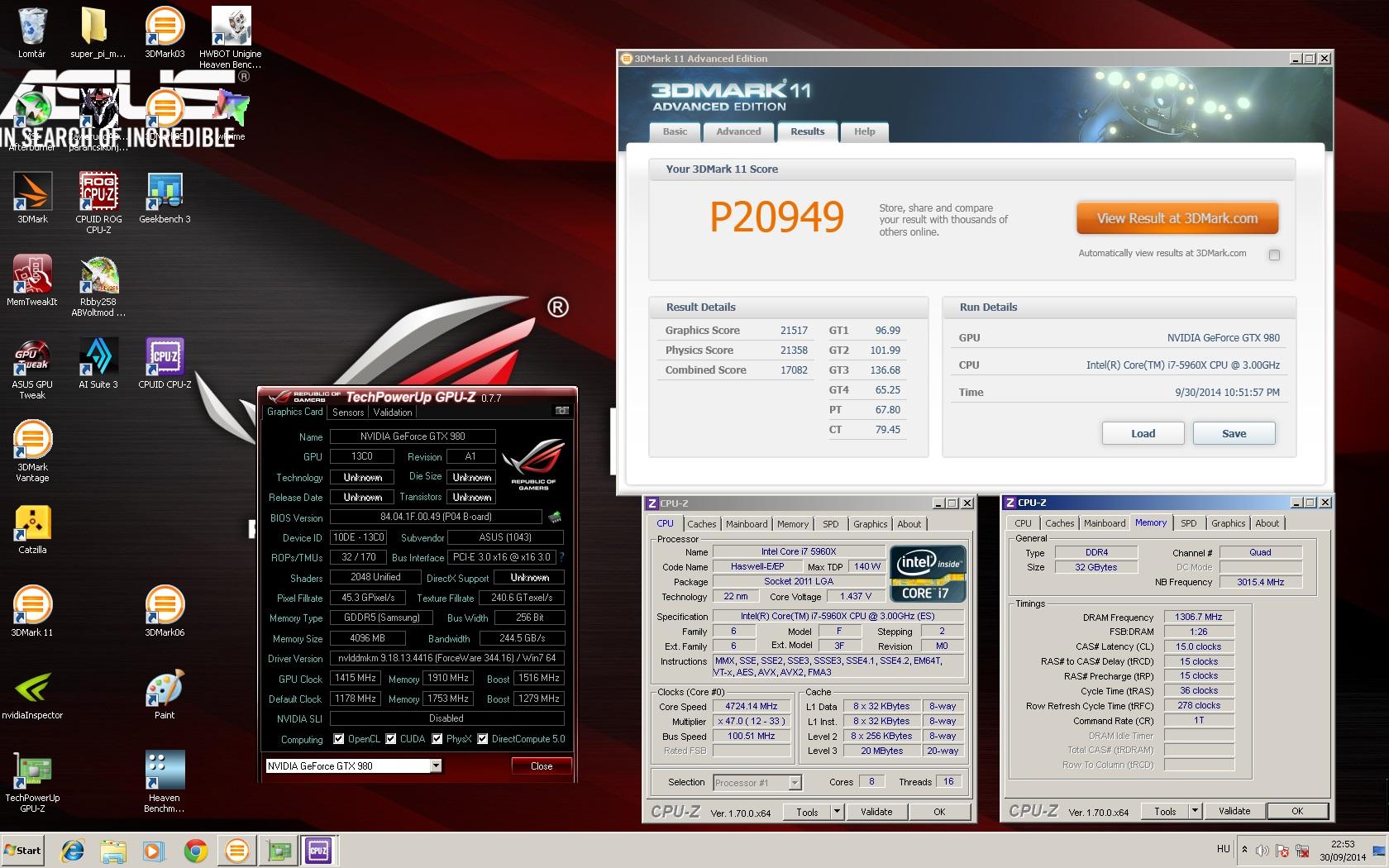Image resolution: width=1389 pixels, height=868 pixels.
Task: Open the Lomtár recycle bin icon
Action: click(x=32, y=33)
